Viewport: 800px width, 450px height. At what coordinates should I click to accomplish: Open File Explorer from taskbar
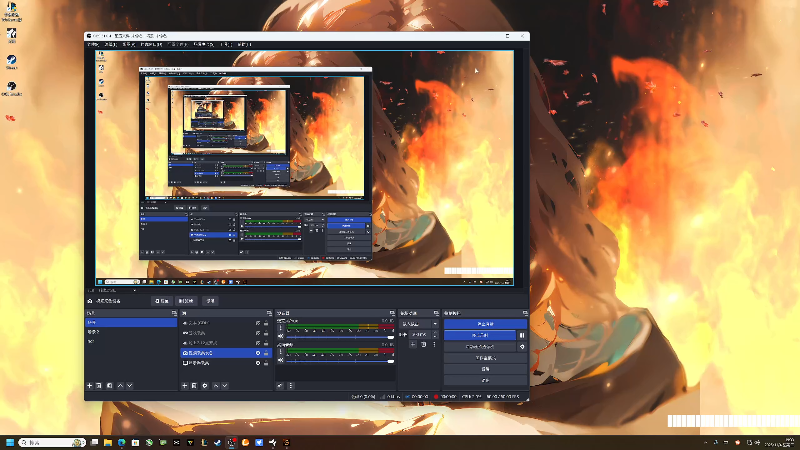108,442
